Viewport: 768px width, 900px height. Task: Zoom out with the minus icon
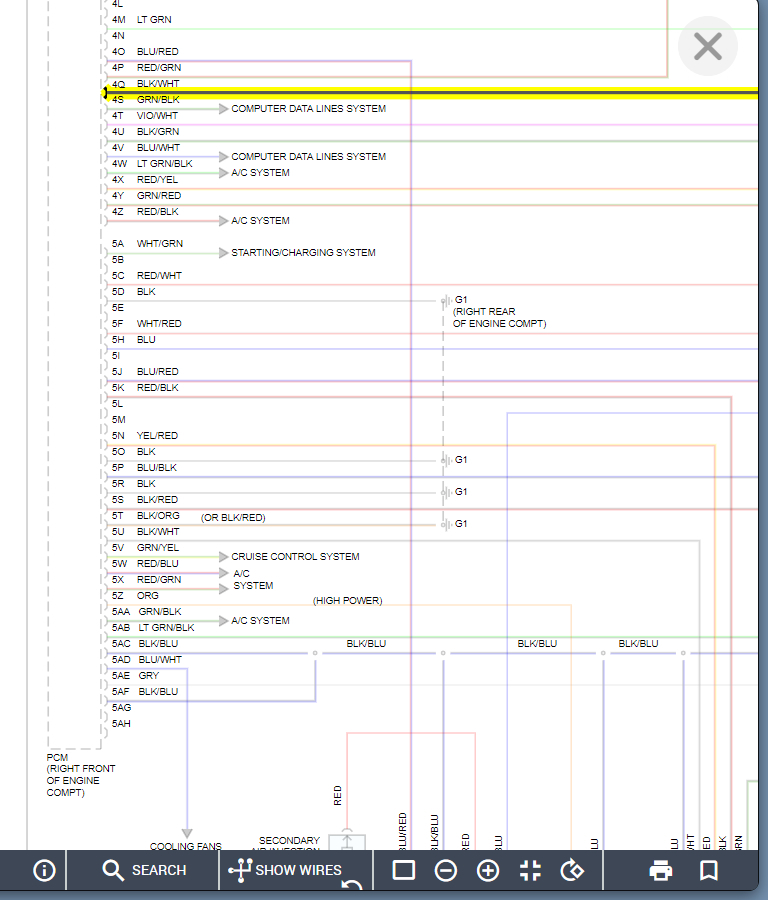pyautogui.click(x=446, y=870)
